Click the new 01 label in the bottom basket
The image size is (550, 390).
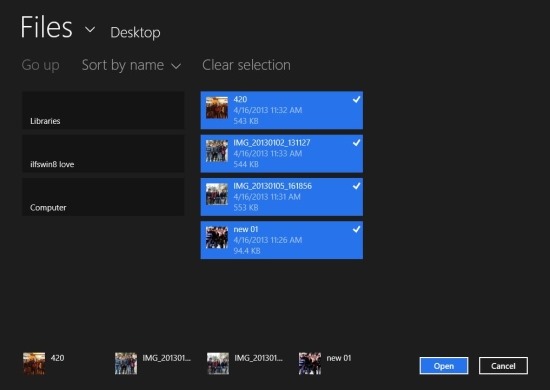click(339, 358)
